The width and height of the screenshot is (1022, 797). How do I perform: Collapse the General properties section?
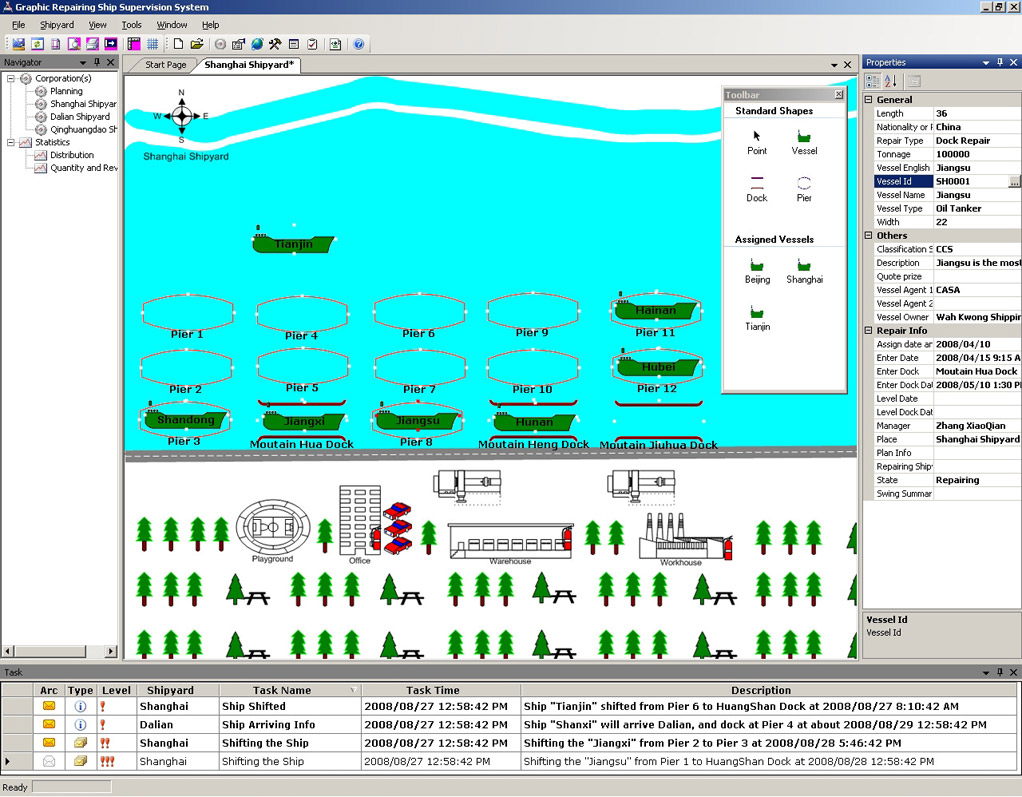[868, 100]
